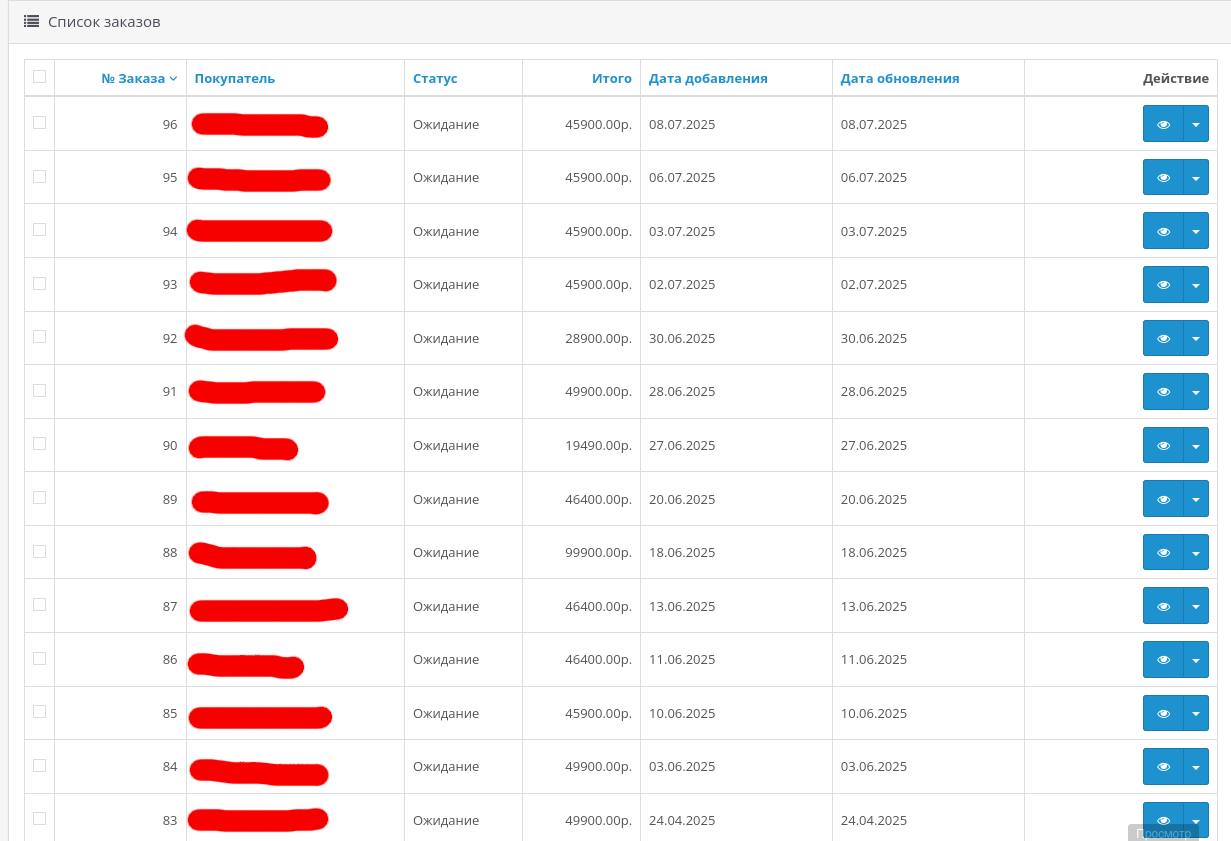The height and width of the screenshot is (841, 1231).
Task: Check the checkbox for order 86
Action: (x=39, y=658)
